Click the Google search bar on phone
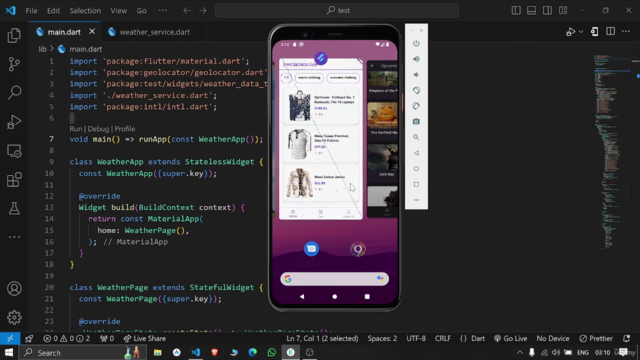Image resolution: width=640 pixels, height=360 pixels. (x=334, y=279)
